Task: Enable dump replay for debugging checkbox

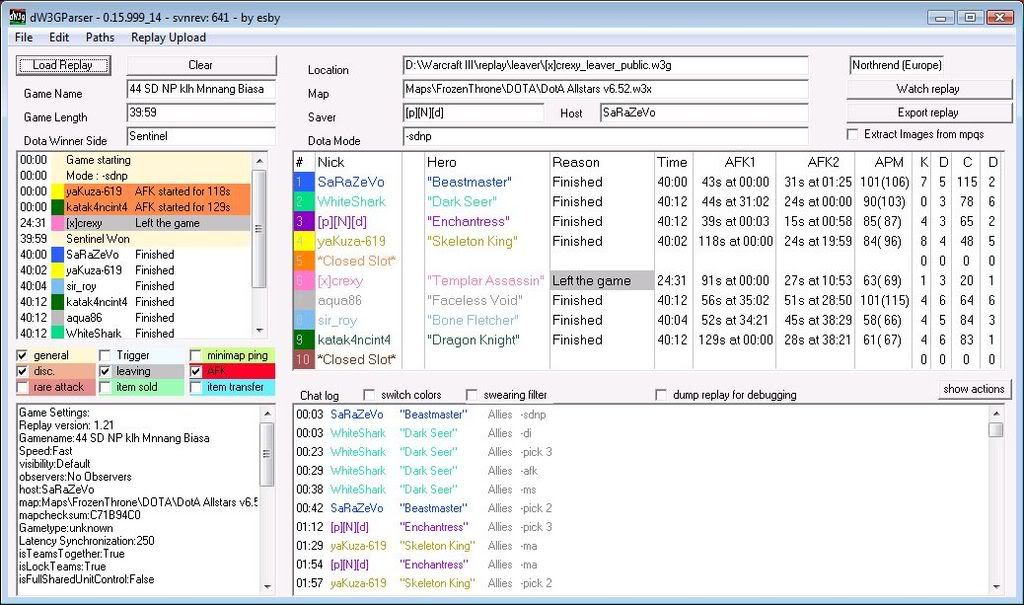Action: coord(661,395)
